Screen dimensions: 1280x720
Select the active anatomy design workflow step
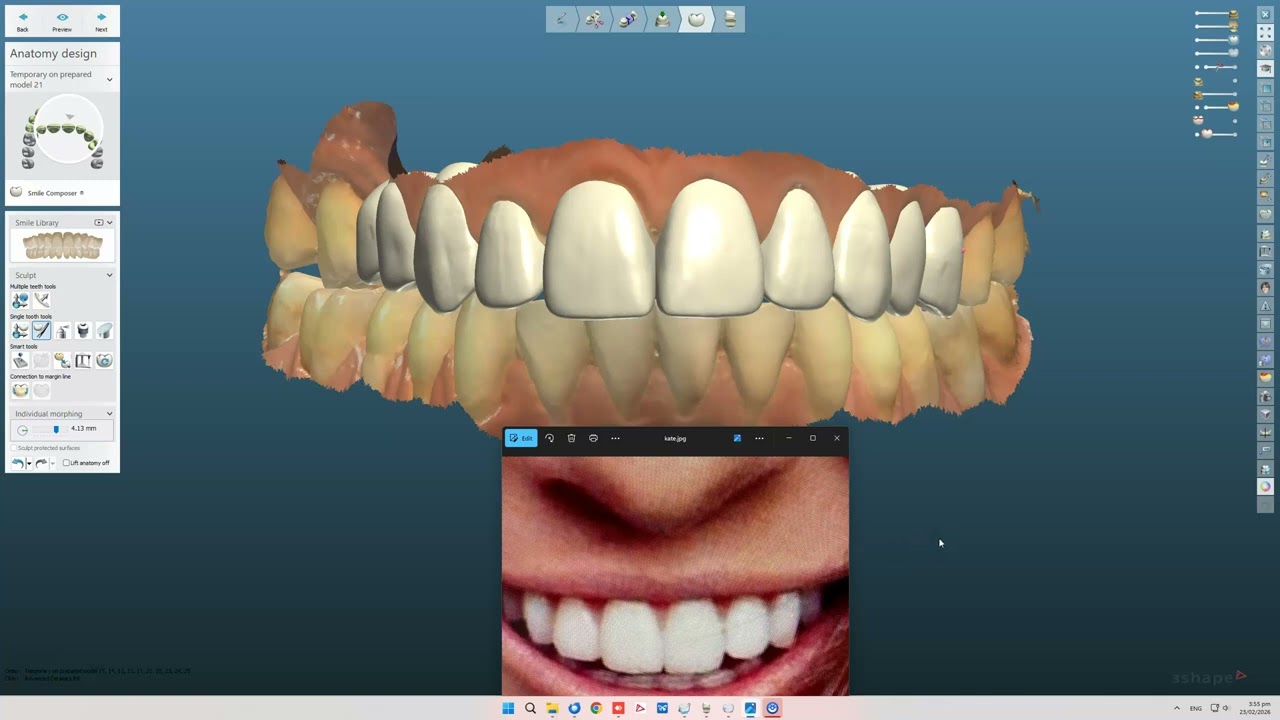[x=696, y=19]
